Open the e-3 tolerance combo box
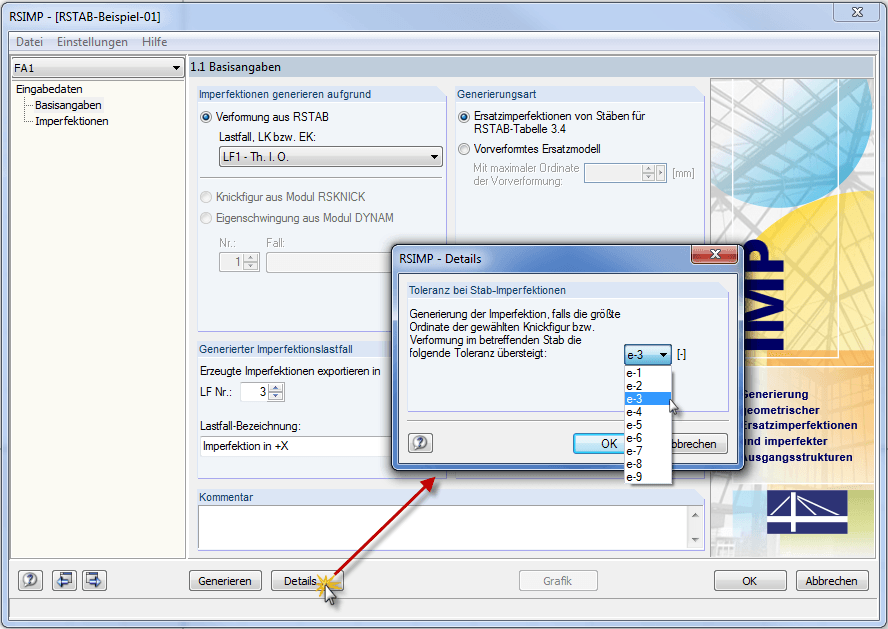The width and height of the screenshot is (888, 629). (x=648, y=355)
